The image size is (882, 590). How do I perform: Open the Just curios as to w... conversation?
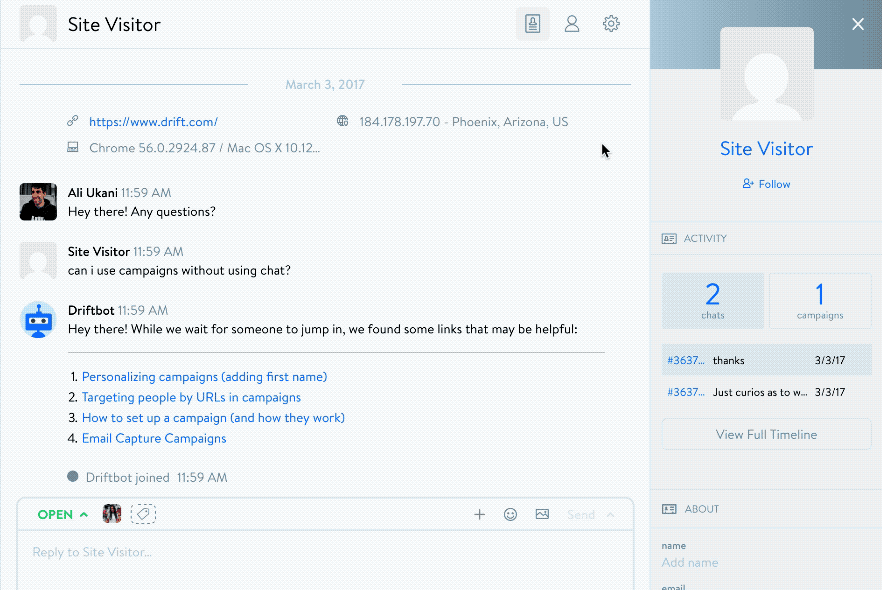point(767,392)
